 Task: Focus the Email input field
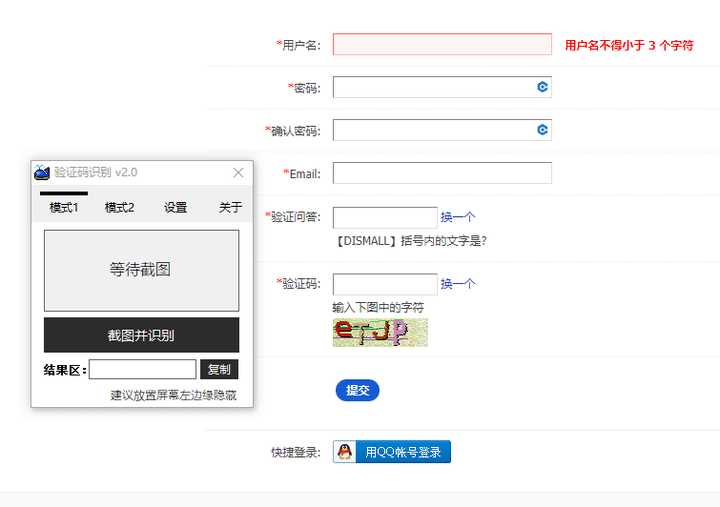point(442,173)
